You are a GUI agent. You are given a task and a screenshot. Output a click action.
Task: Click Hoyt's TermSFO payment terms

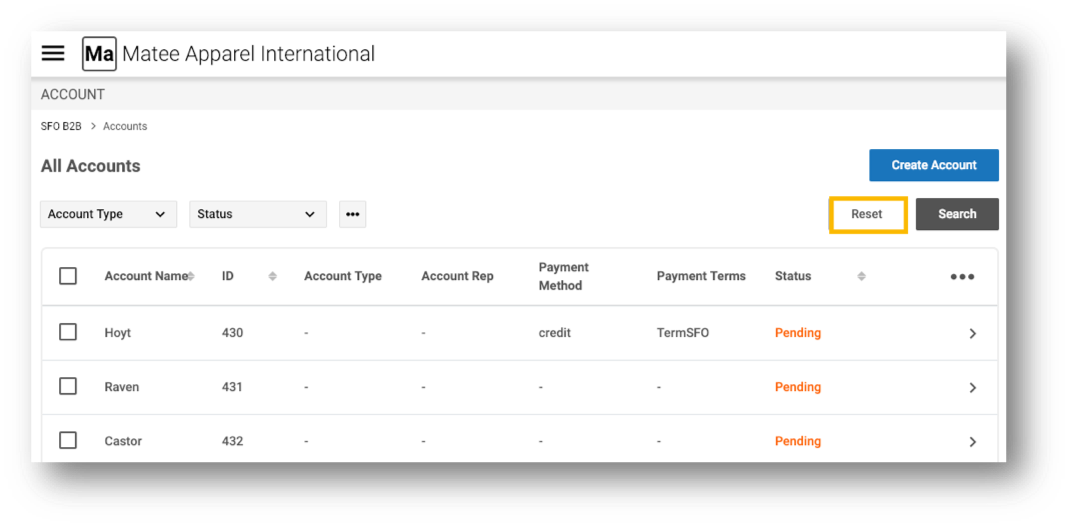(683, 333)
